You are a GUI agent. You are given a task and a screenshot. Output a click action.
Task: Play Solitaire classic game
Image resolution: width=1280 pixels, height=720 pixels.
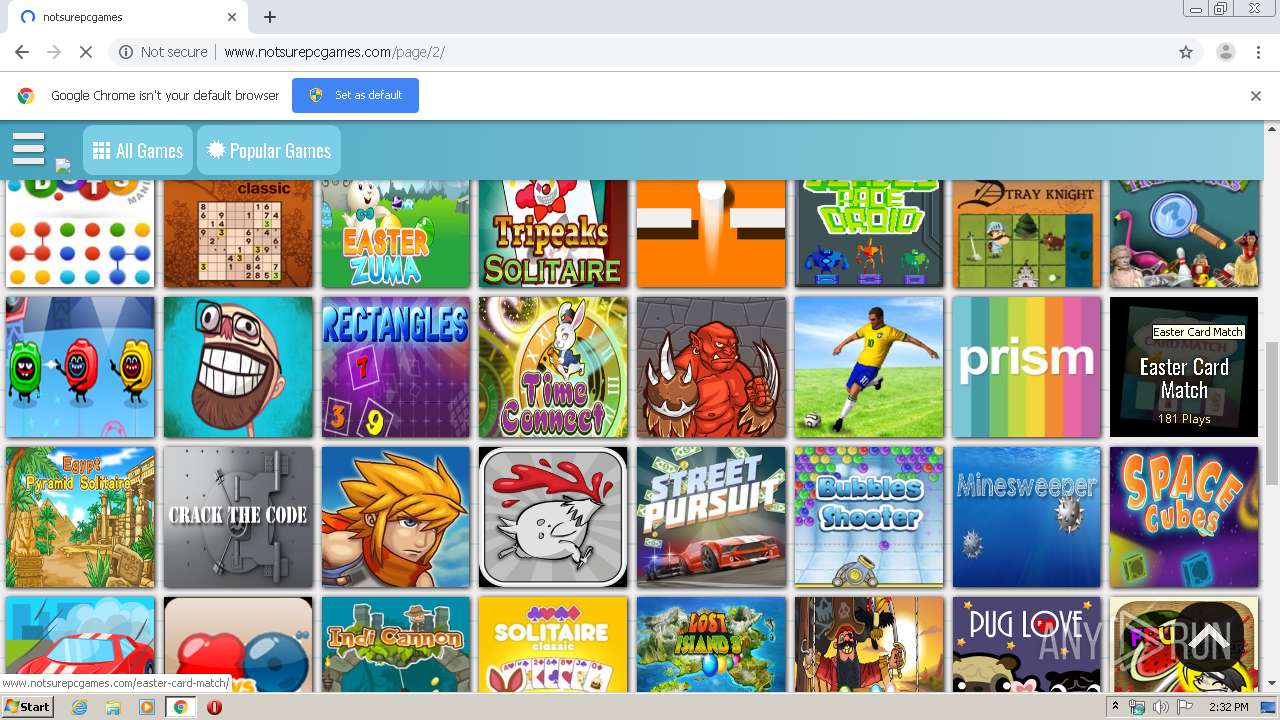pyautogui.click(x=553, y=645)
